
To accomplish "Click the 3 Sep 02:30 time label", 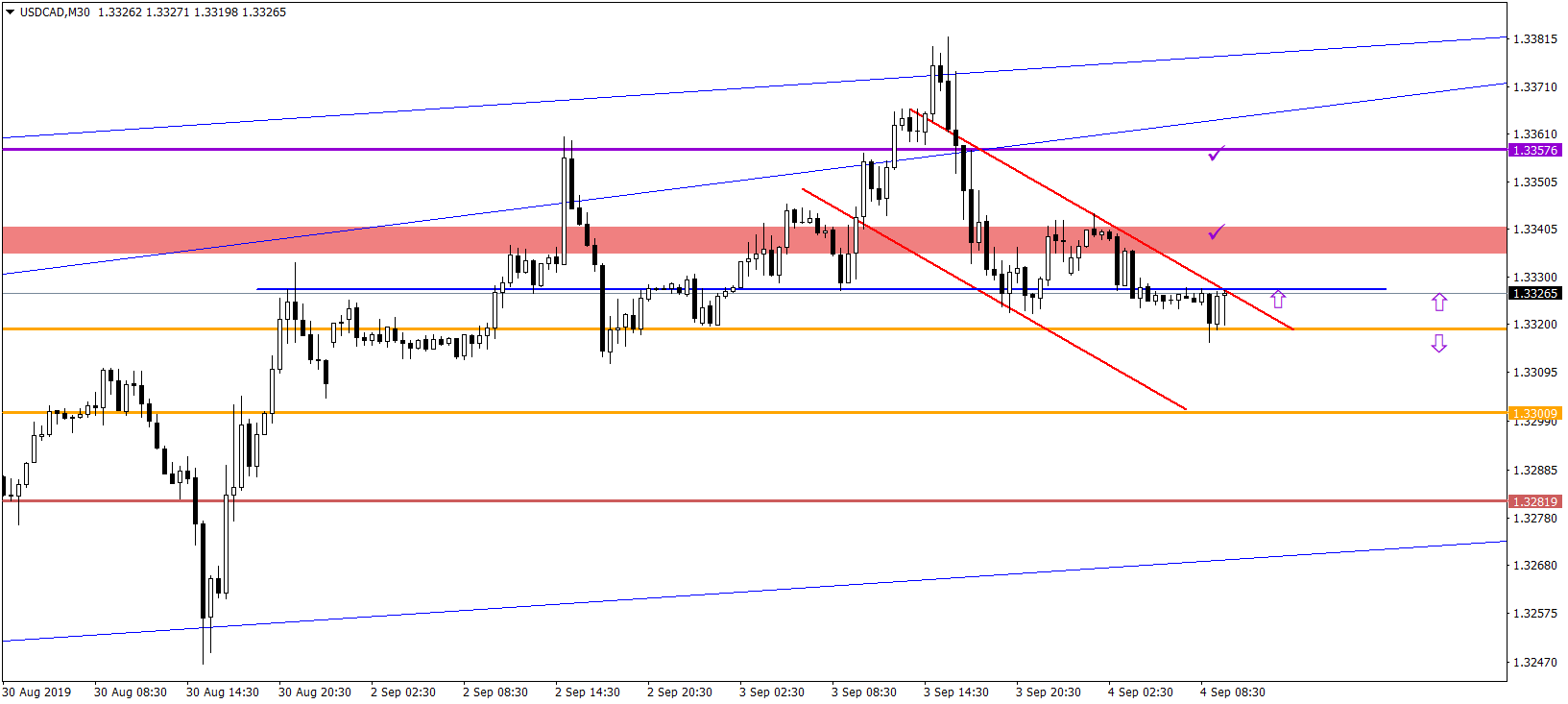I will [x=772, y=692].
